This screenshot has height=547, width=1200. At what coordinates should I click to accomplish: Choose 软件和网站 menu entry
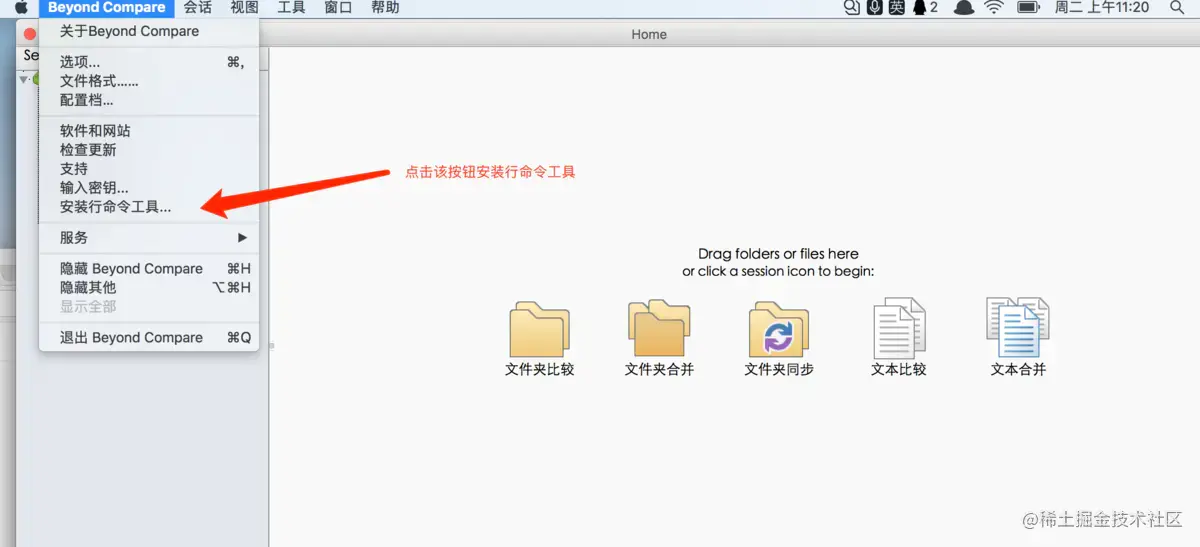pyautogui.click(x=149, y=131)
